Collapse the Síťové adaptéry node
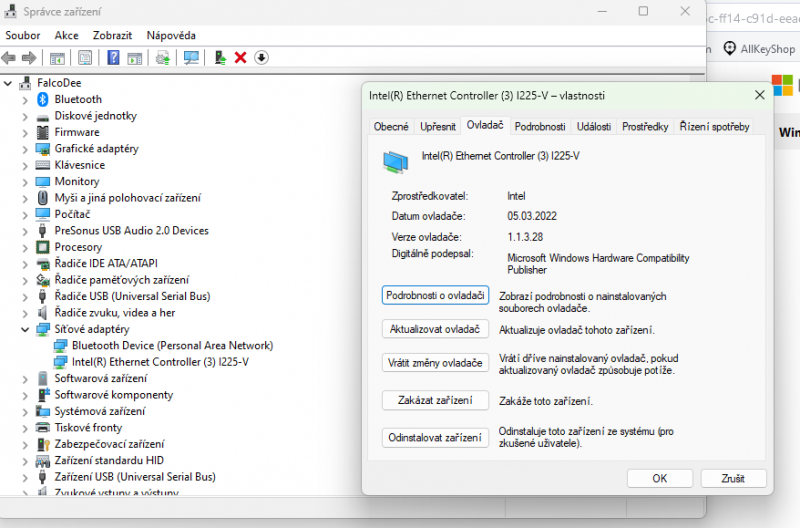Screen dimensions: 800x528 24,330
